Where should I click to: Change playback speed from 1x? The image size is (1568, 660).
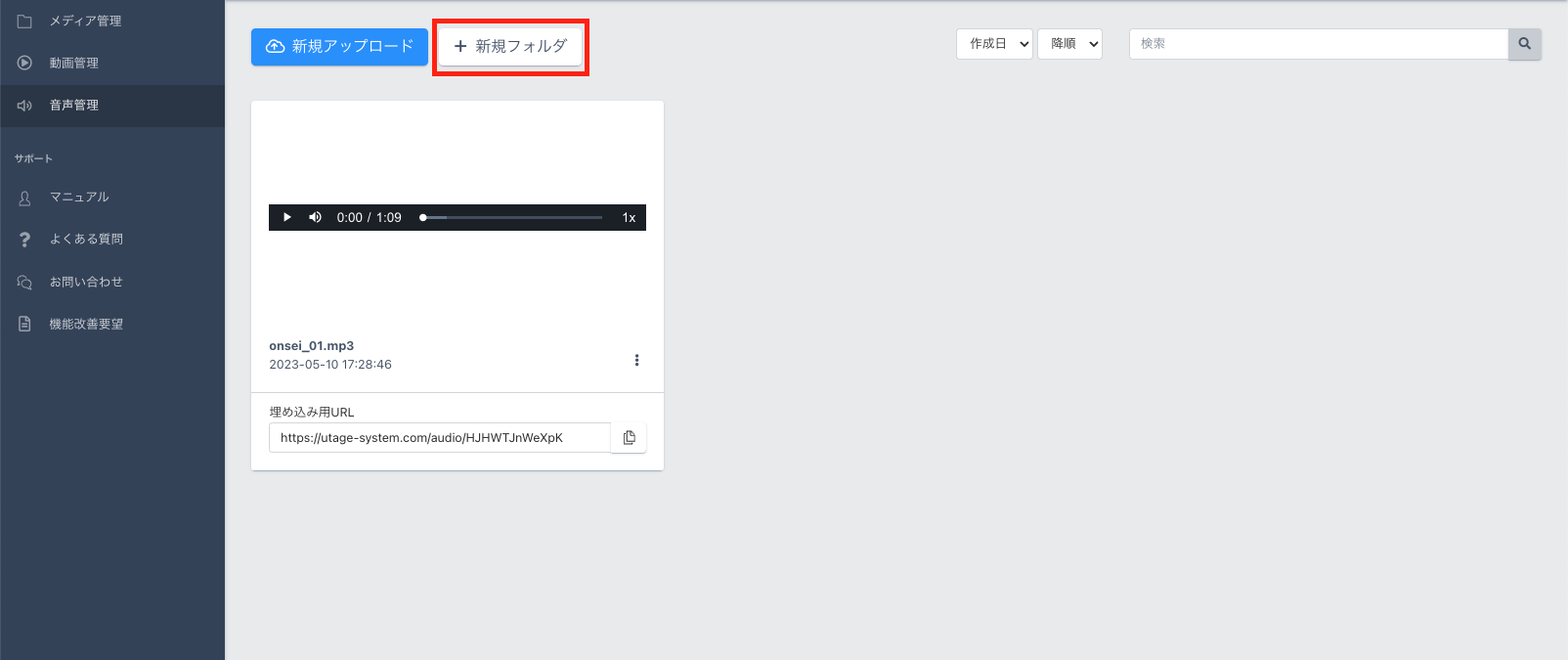coord(629,217)
